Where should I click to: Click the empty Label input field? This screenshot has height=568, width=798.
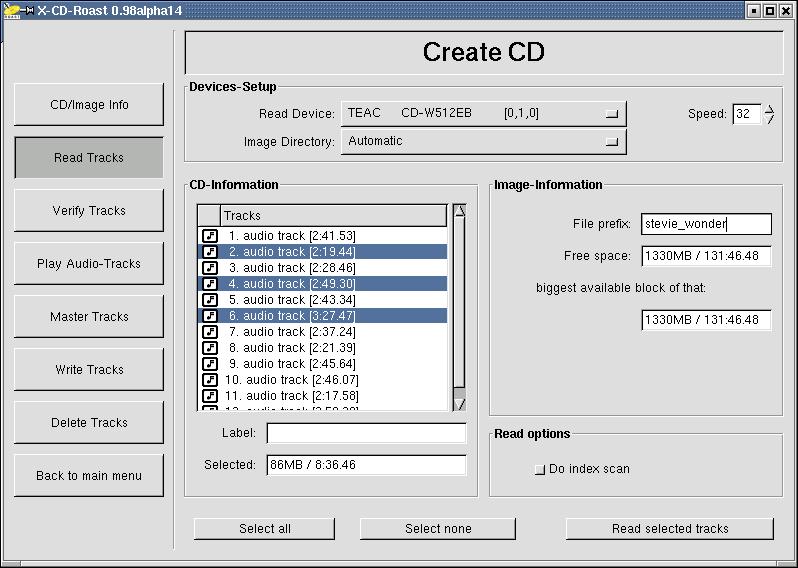pos(366,433)
